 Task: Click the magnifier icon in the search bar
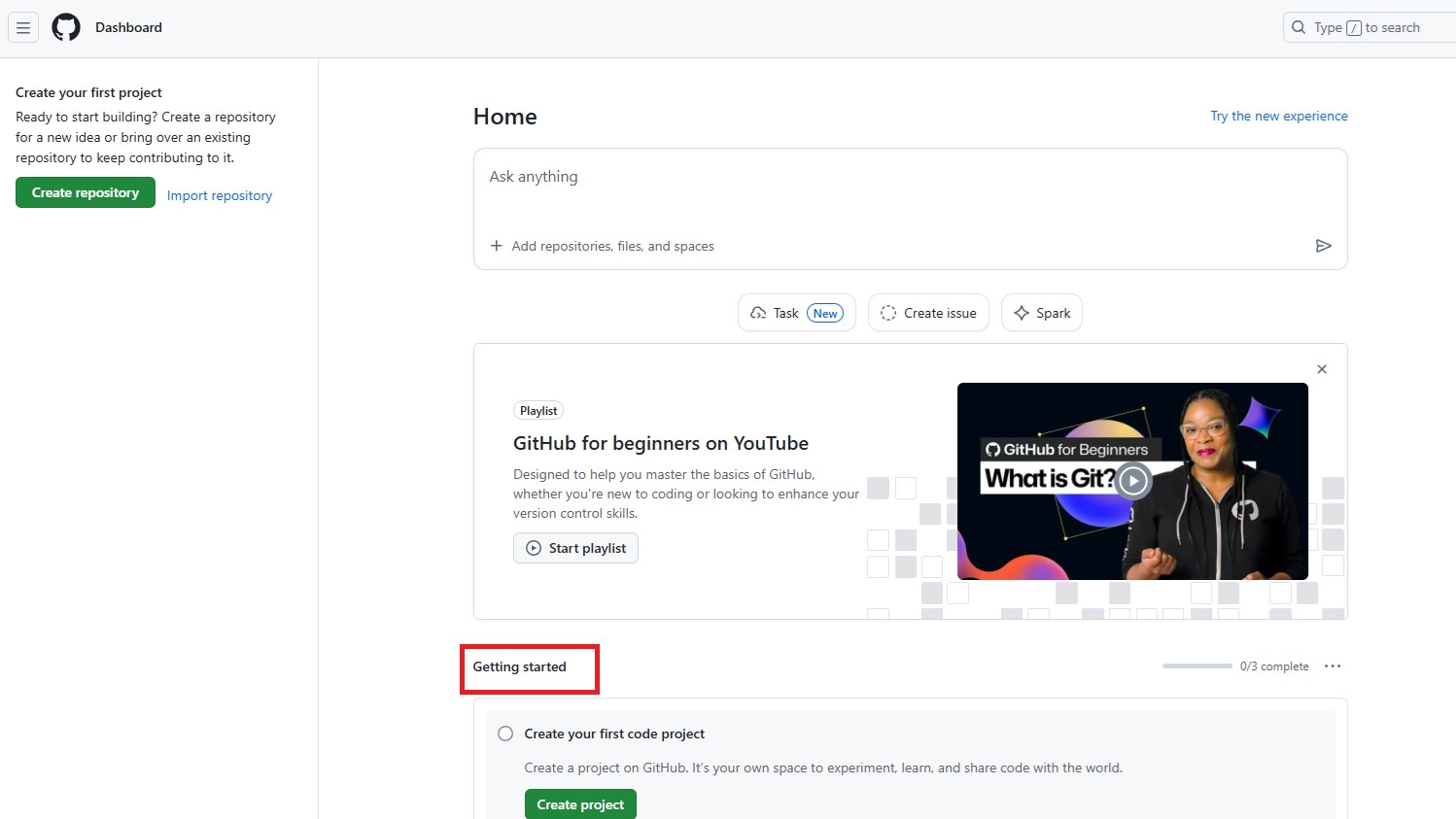click(x=1300, y=27)
